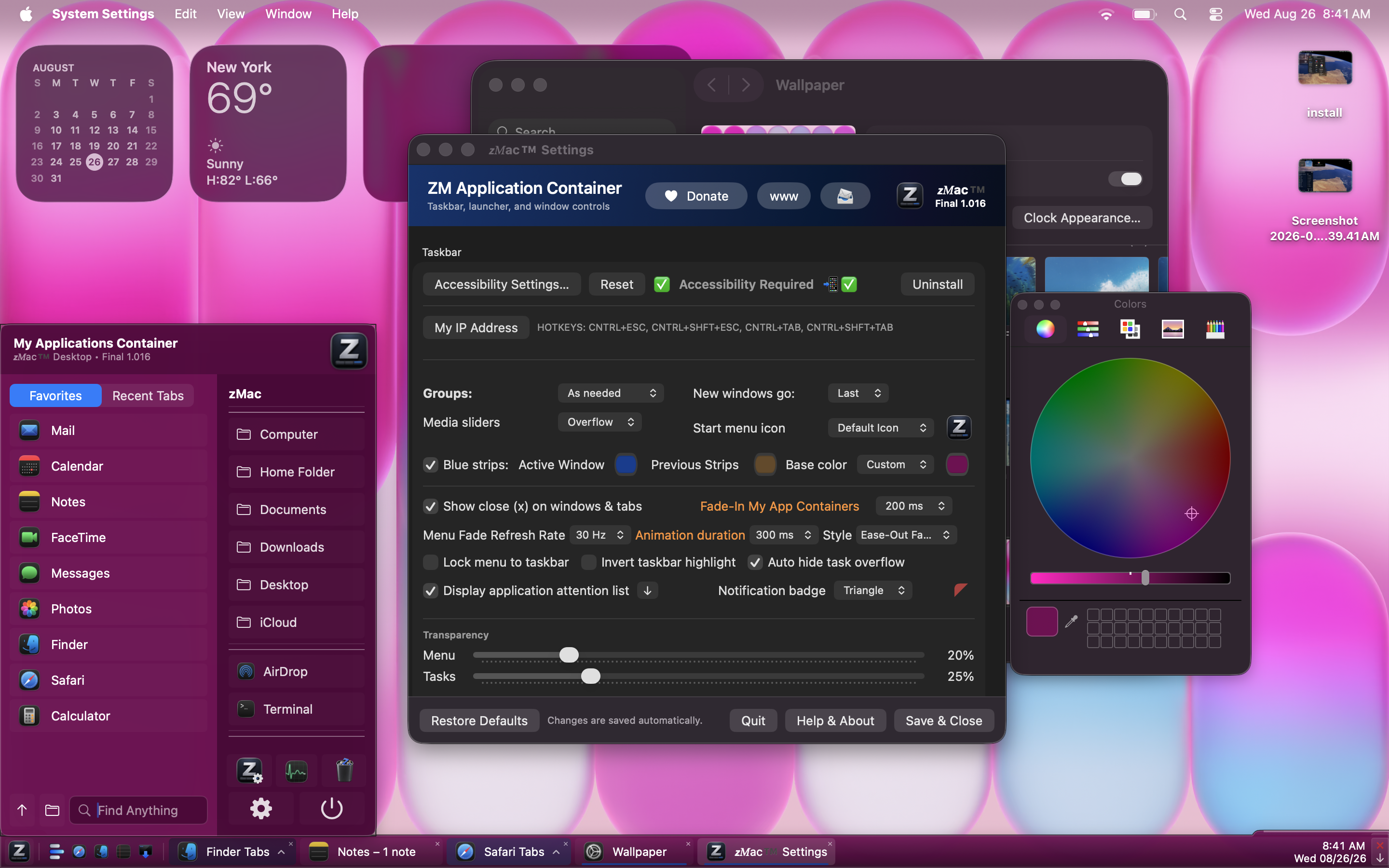
Task: Switch to color sliders tab in Colors
Action: [x=1088, y=329]
